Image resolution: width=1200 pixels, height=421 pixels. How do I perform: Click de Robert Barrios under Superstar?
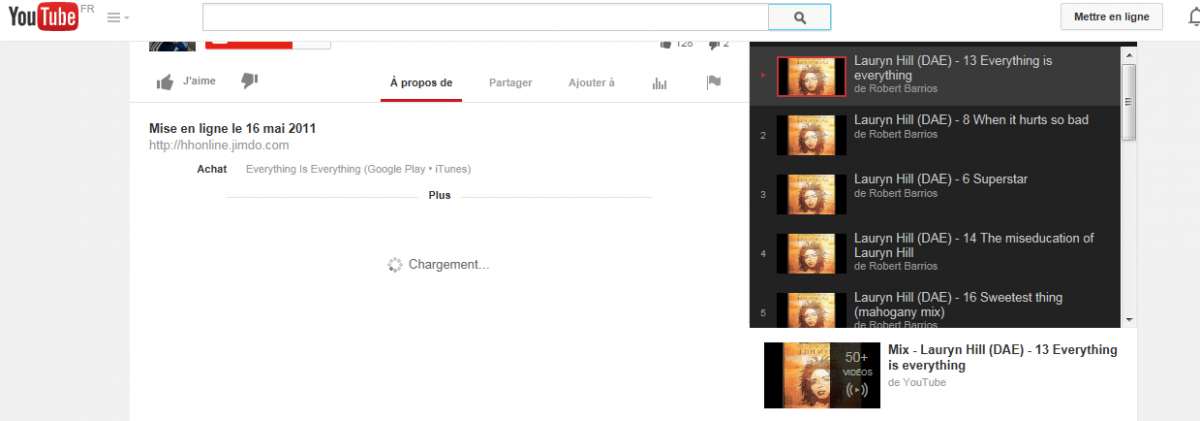click(x=896, y=194)
